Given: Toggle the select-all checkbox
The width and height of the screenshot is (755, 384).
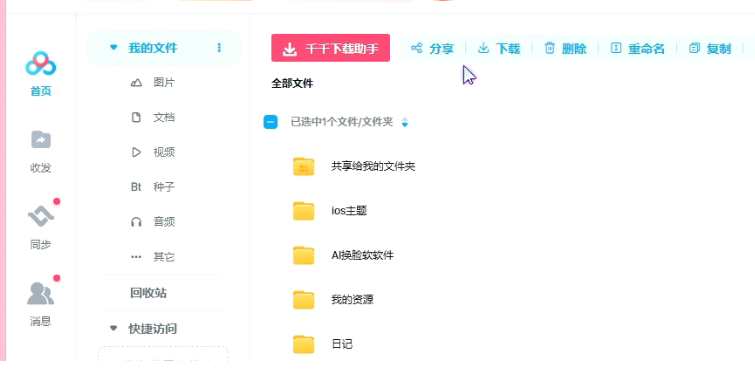Looking at the screenshot, I should click(271, 122).
